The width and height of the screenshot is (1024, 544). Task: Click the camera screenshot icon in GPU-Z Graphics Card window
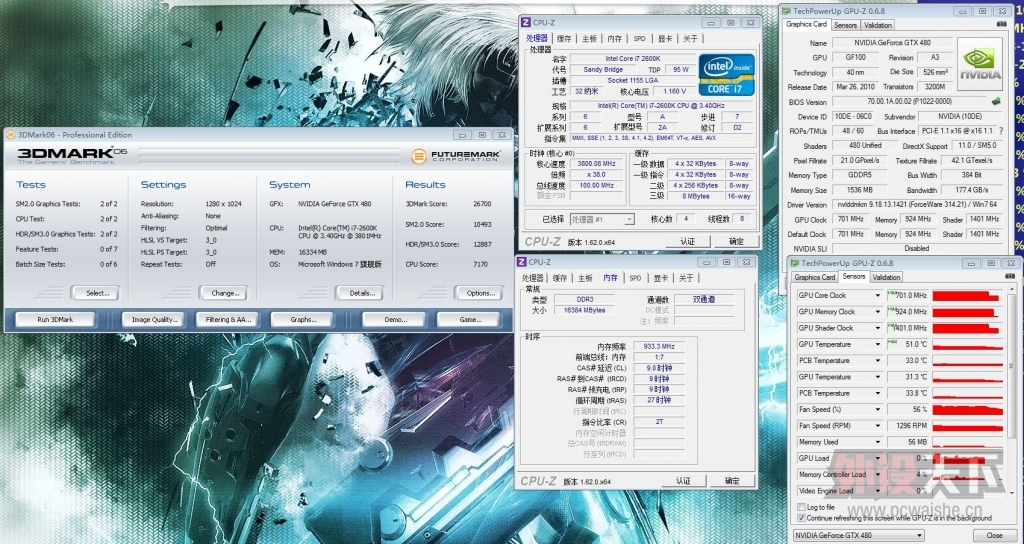pyautogui.click(x=1001, y=25)
